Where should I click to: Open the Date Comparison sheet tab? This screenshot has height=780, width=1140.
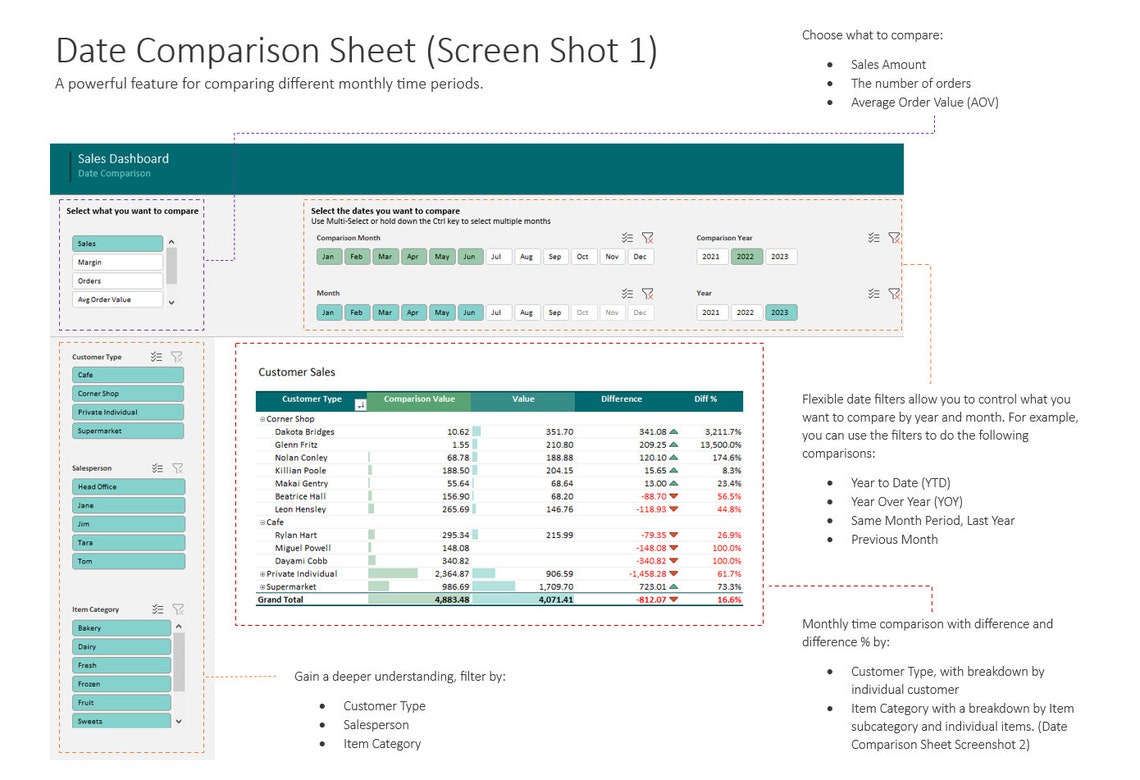(113, 172)
